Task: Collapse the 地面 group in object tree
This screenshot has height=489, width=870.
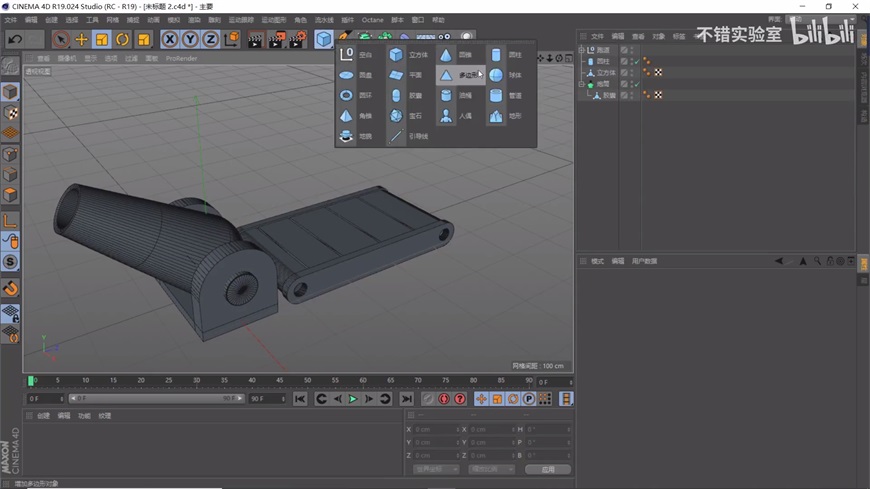Action: coord(582,85)
